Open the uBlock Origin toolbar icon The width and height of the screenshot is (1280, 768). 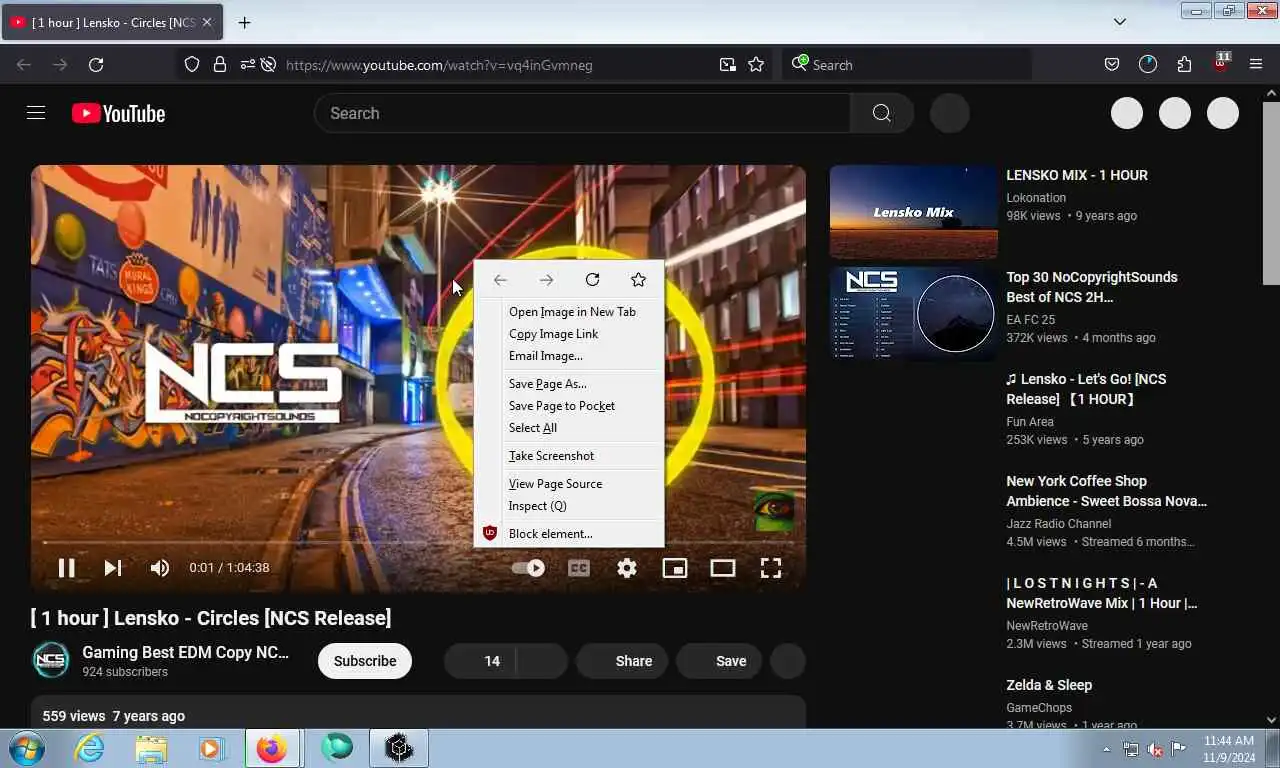pos(1221,63)
